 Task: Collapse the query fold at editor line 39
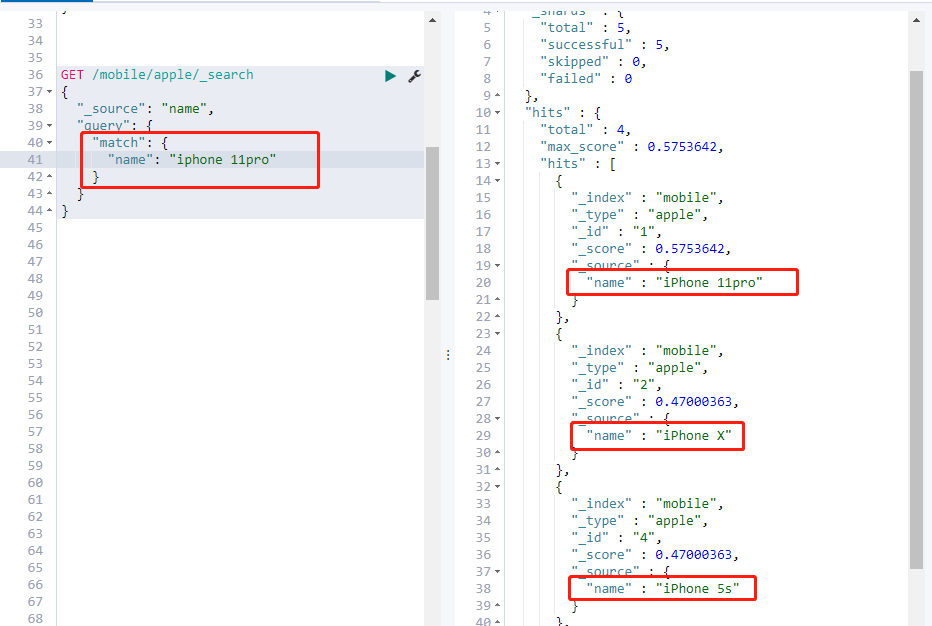point(49,125)
